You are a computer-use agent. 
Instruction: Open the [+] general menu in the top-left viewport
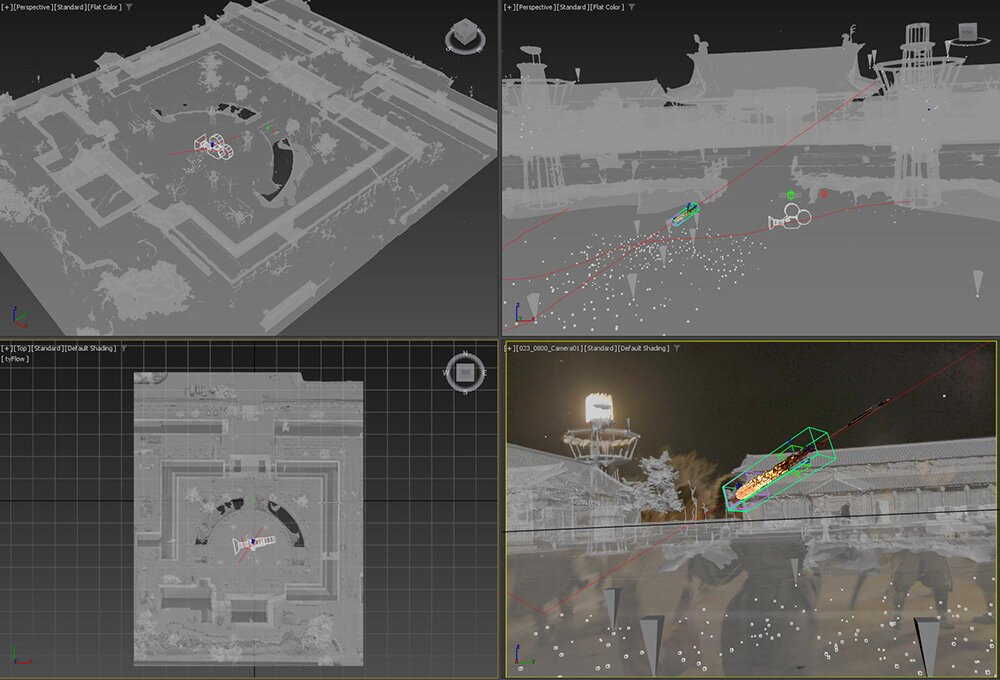pyautogui.click(x=7, y=7)
